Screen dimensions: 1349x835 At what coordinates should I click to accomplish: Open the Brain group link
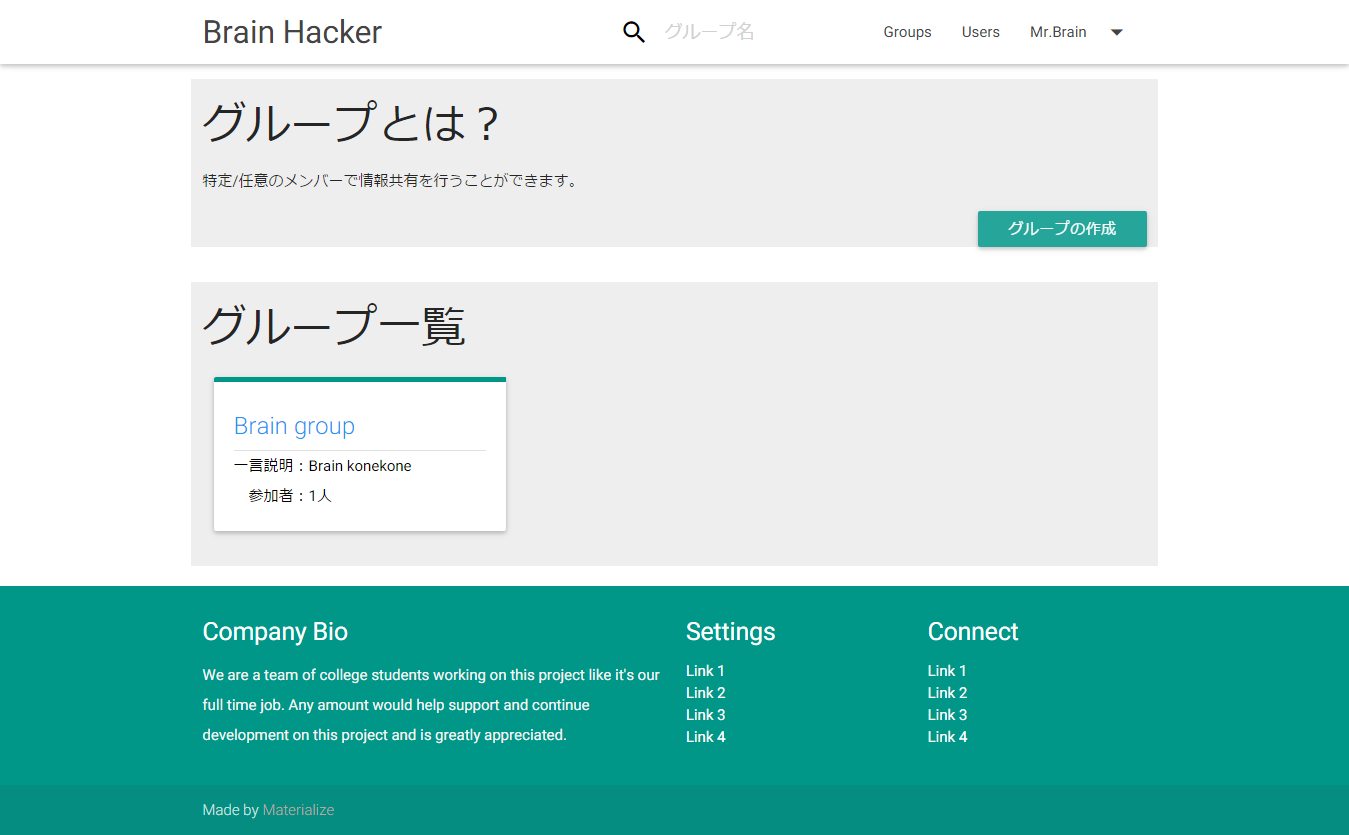coord(294,426)
